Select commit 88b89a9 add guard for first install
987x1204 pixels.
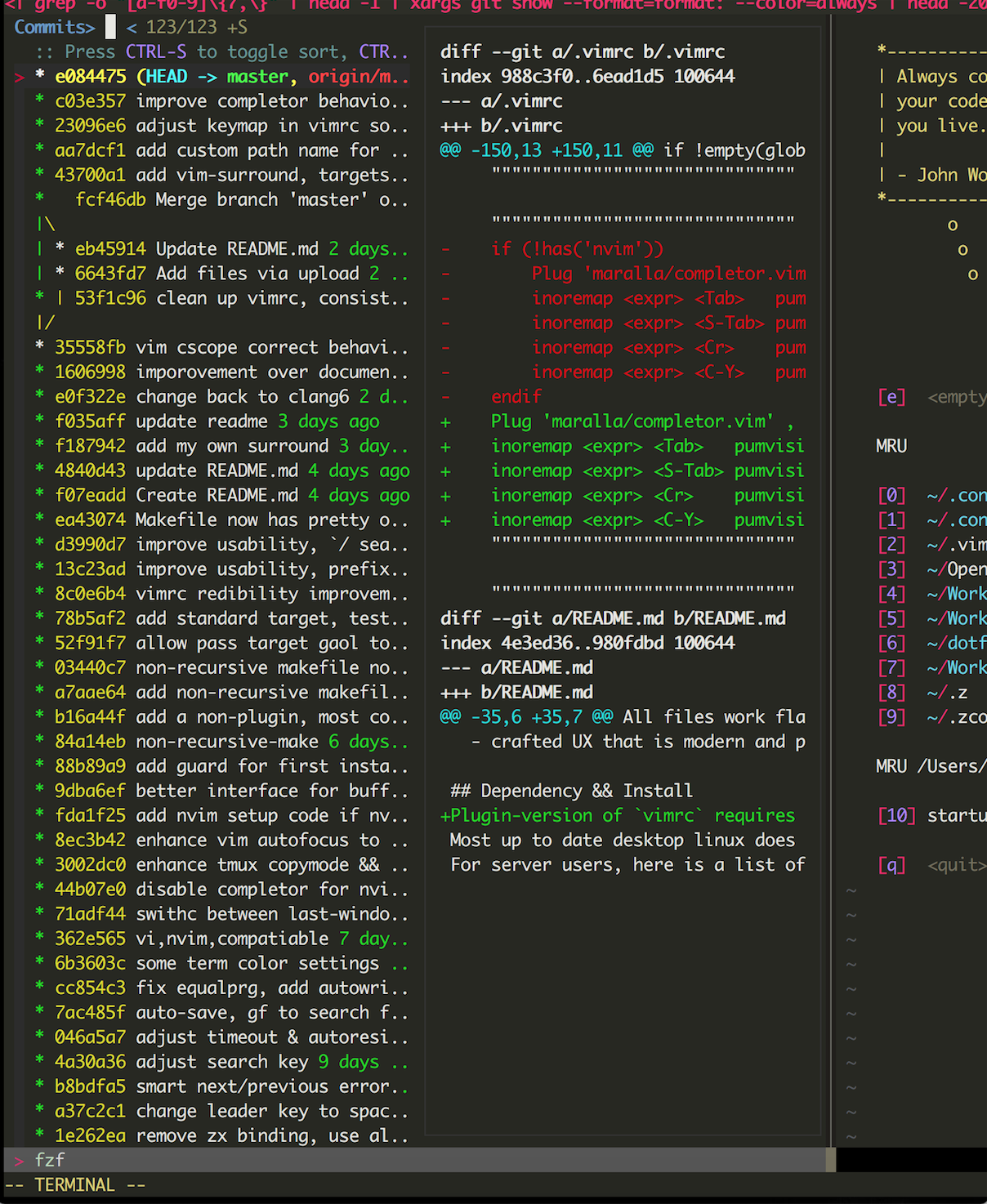point(221,766)
